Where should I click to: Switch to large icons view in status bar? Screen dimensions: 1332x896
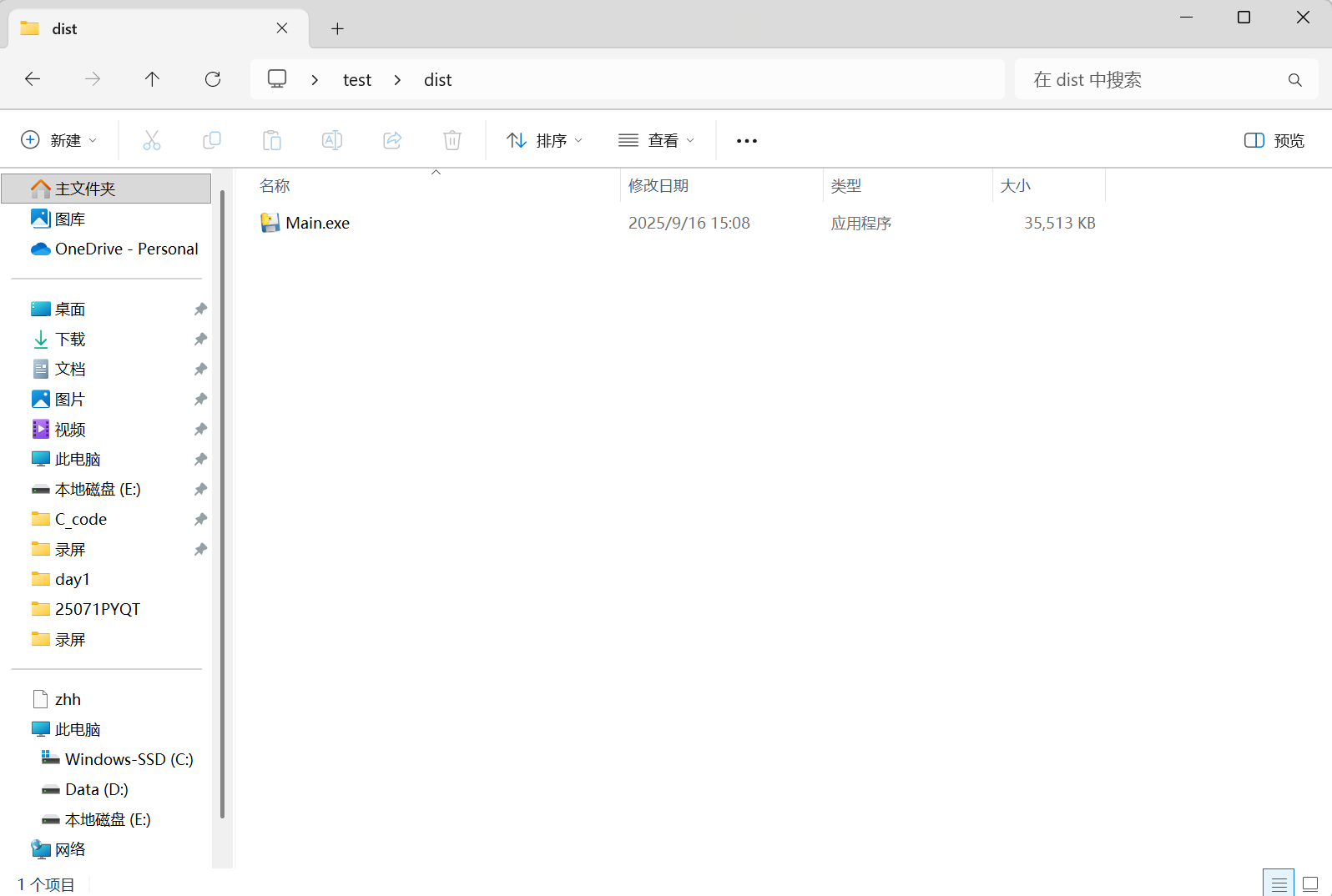pos(1310,883)
